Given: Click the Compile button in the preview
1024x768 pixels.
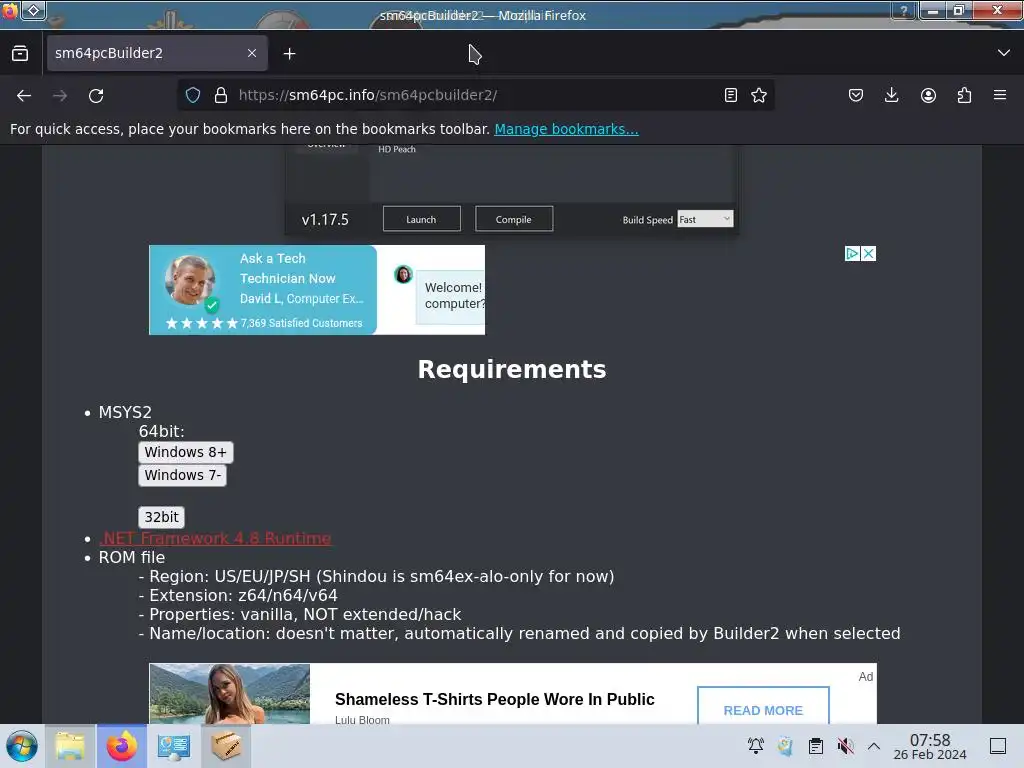Looking at the screenshot, I should click(513, 219).
